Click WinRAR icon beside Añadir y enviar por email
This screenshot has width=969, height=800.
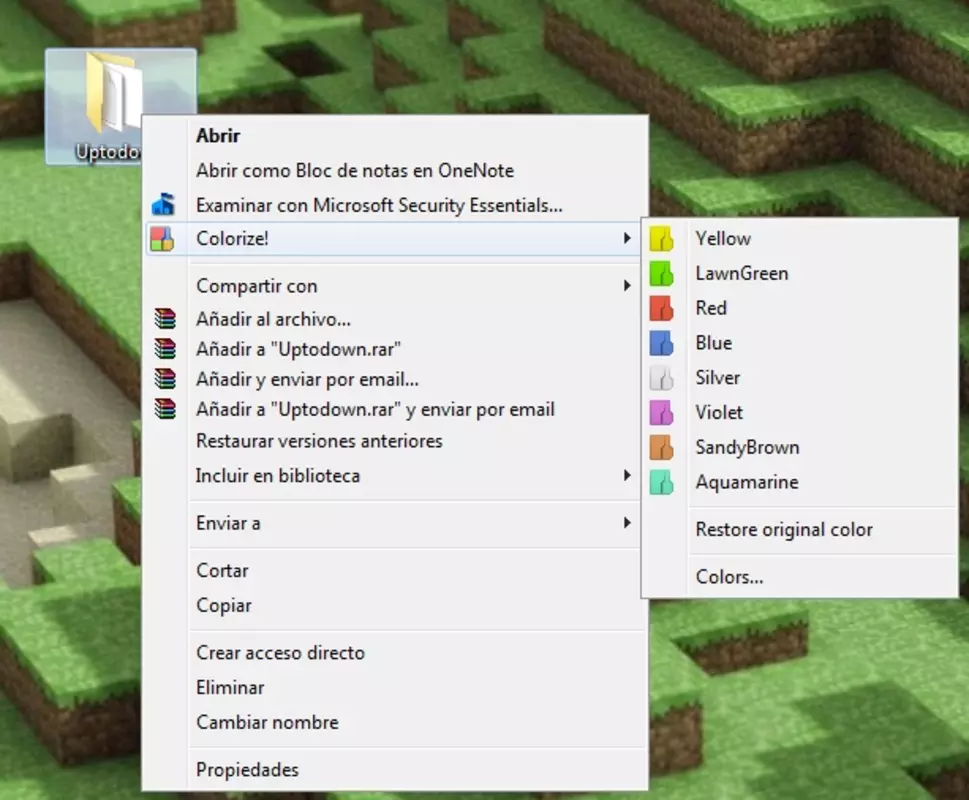(165, 379)
